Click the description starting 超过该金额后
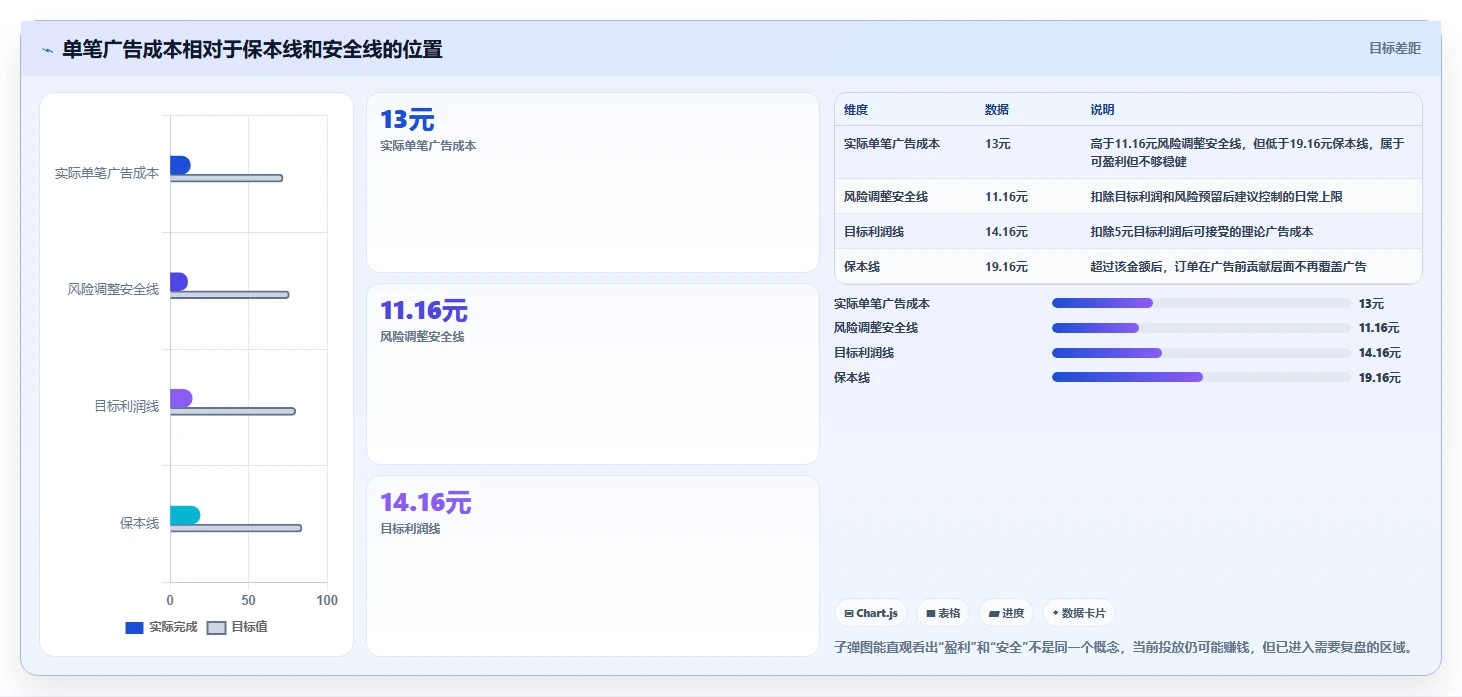Image resolution: width=1462 pixels, height=697 pixels. [x=1228, y=267]
